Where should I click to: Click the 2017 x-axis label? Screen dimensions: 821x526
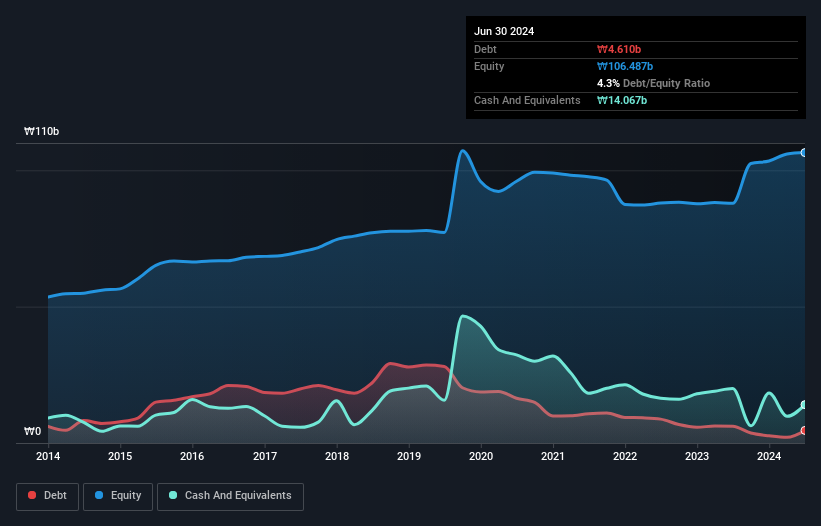pyautogui.click(x=265, y=456)
